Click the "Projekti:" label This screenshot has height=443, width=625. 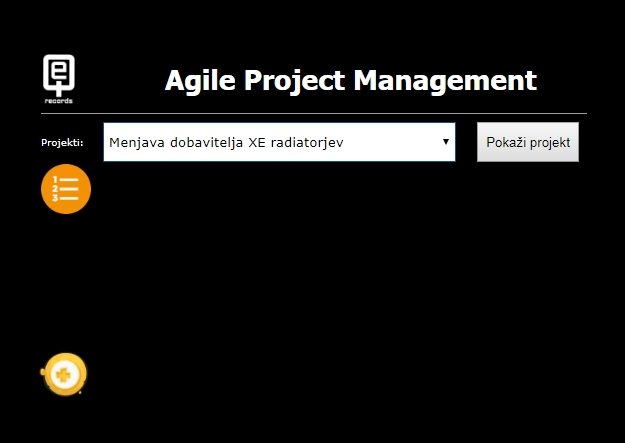point(62,142)
